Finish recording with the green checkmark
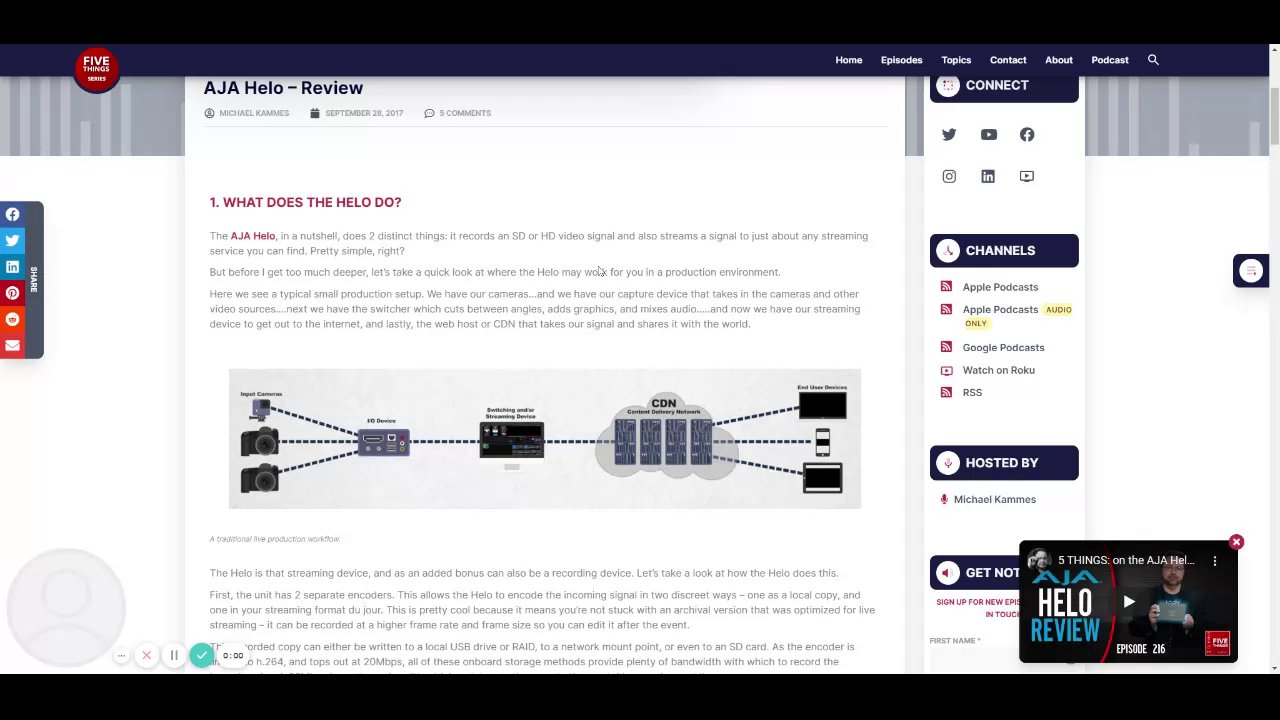This screenshot has height=720, width=1280. (202, 656)
